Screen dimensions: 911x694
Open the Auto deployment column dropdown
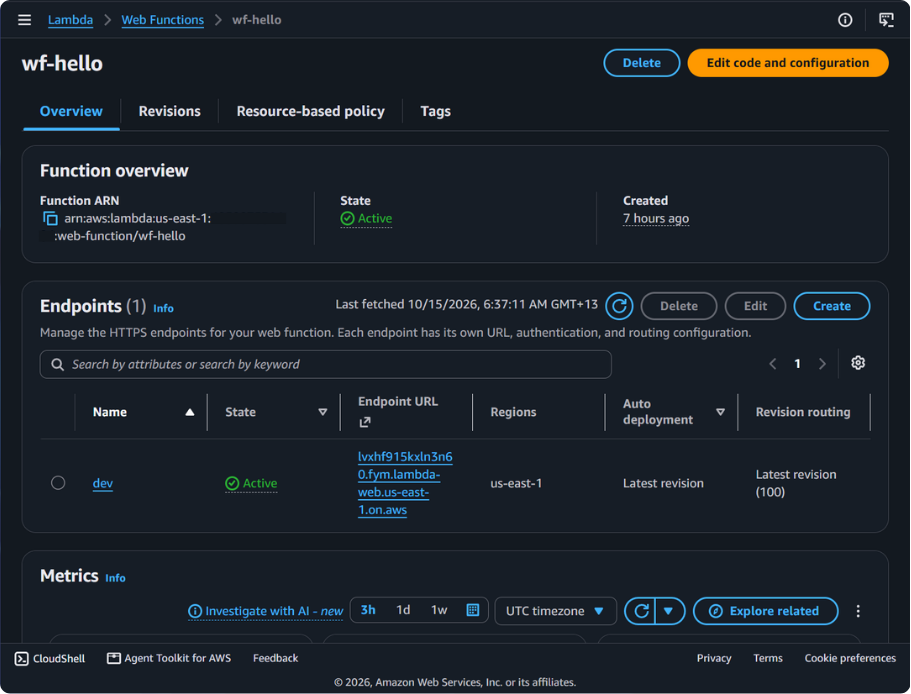click(x=720, y=412)
